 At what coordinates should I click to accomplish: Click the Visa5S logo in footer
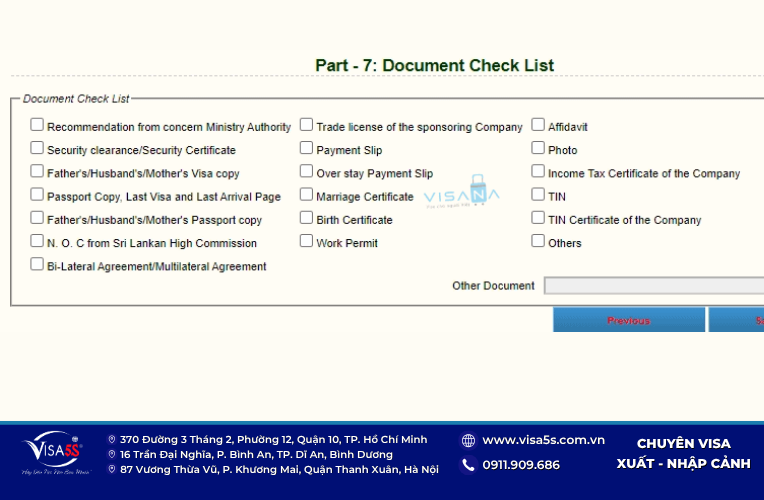(x=55, y=453)
